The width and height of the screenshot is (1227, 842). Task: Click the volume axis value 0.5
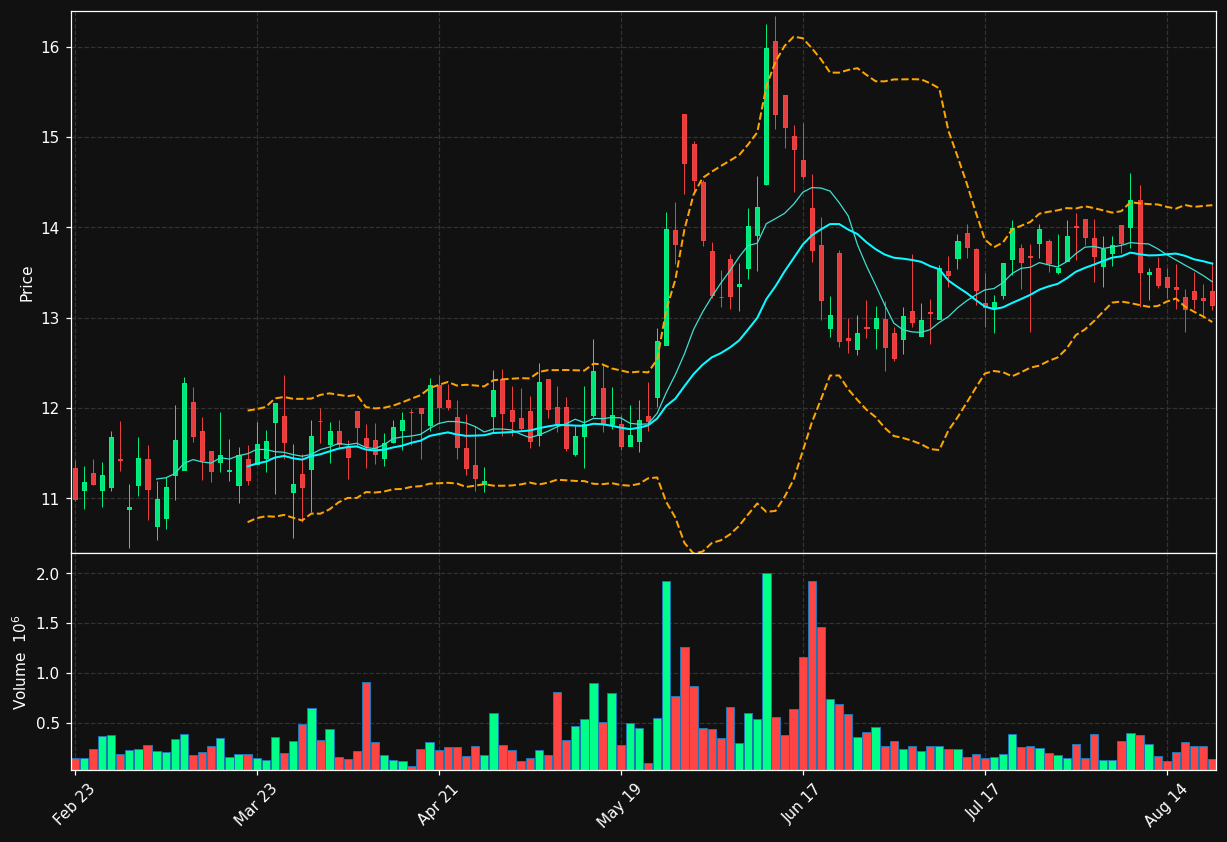(49, 724)
